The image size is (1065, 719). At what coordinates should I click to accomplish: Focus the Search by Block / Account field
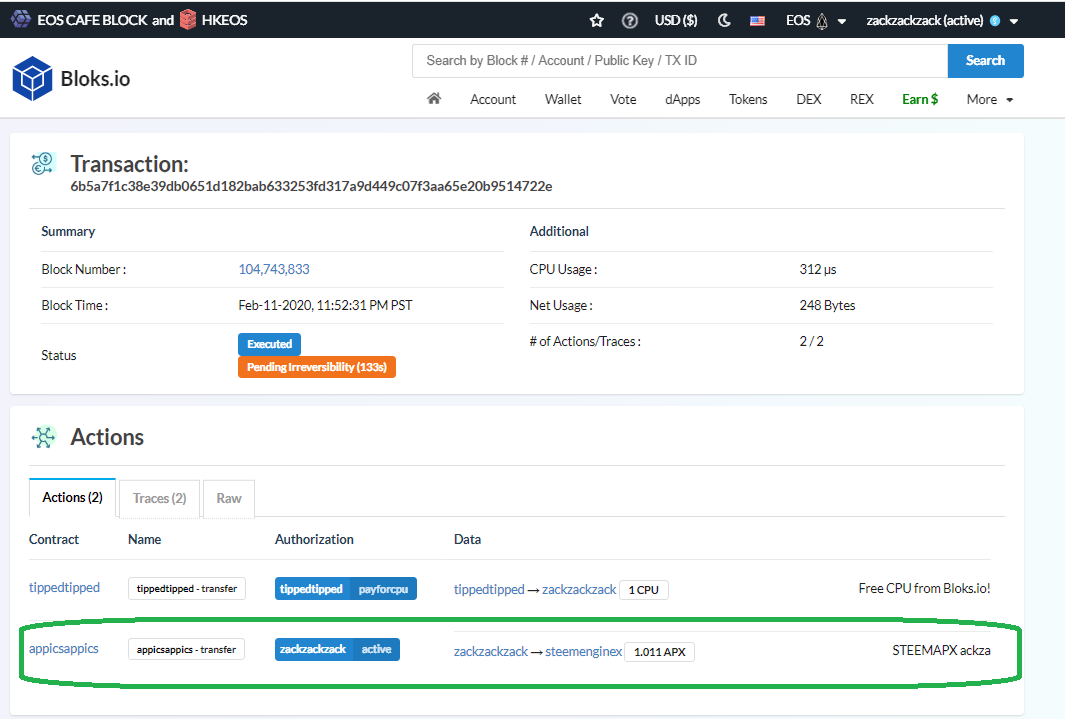(x=680, y=61)
